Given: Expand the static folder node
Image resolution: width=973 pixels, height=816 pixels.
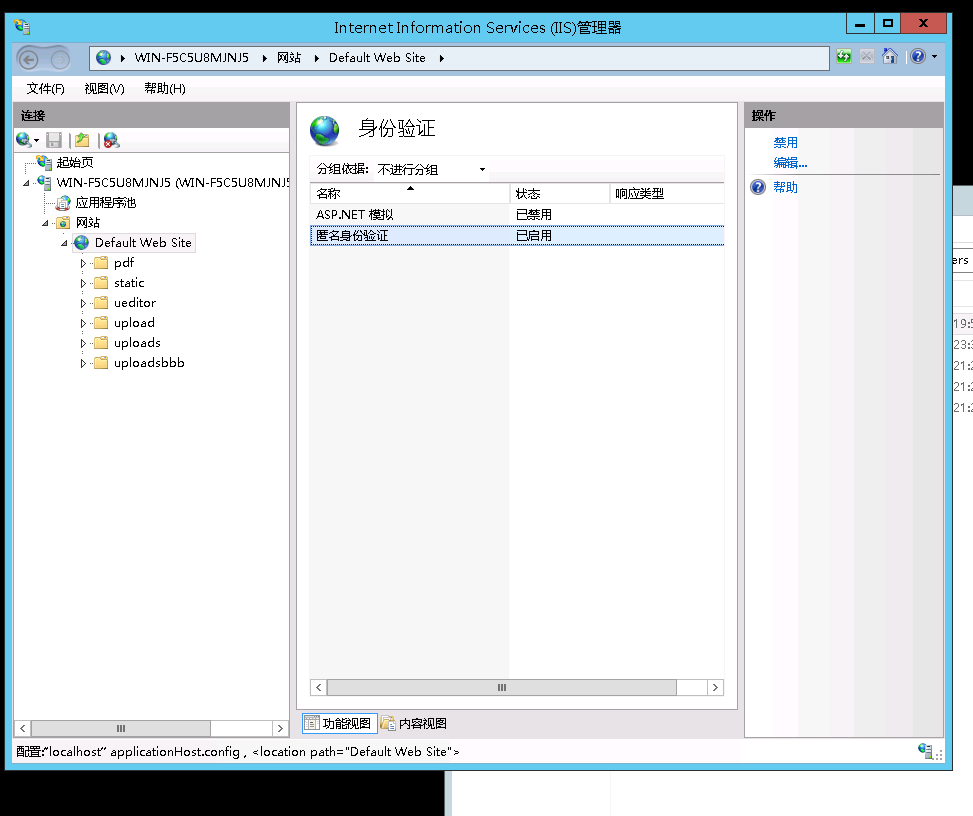Looking at the screenshot, I should tap(83, 283).
